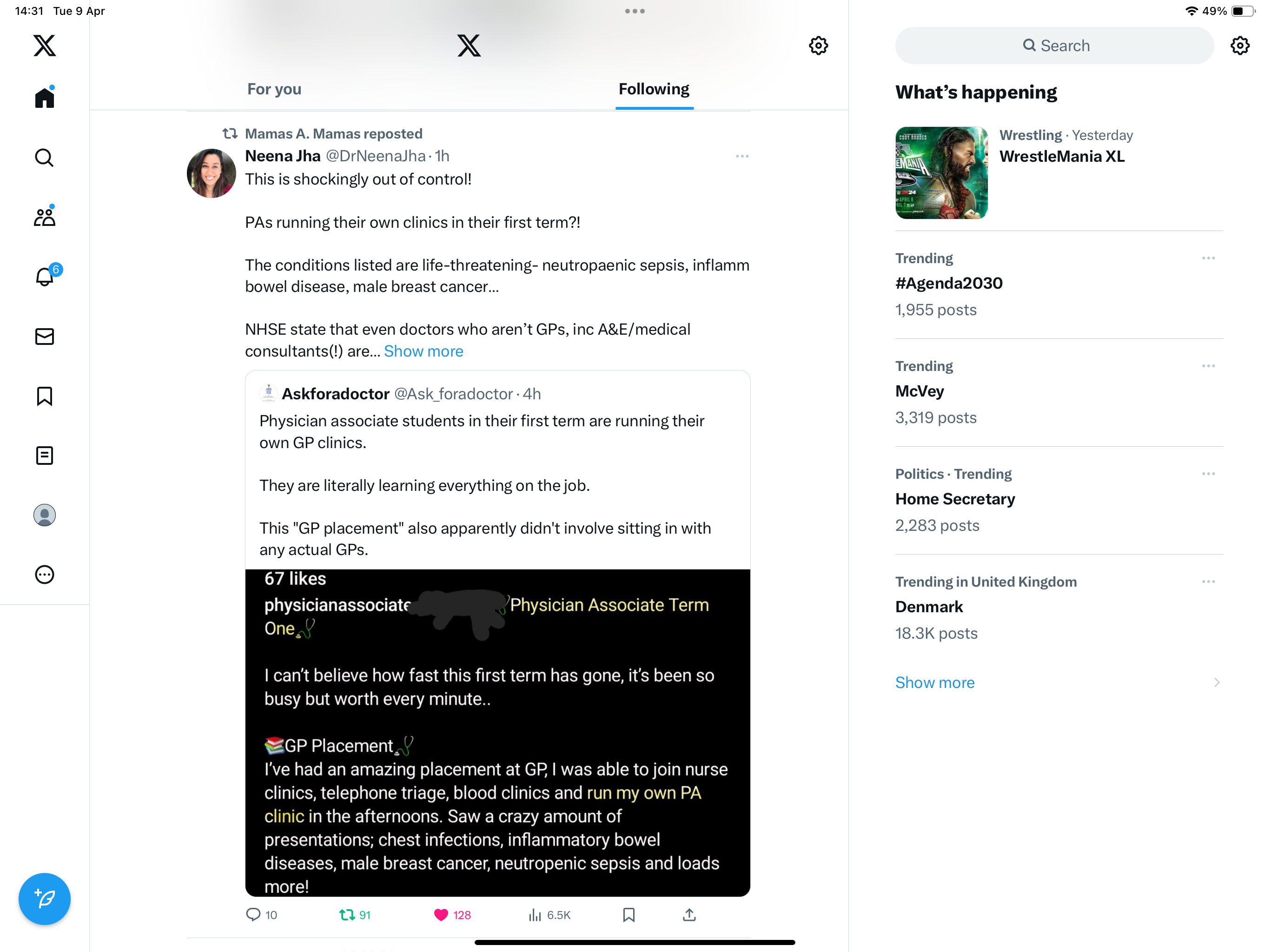This screenshot has width=1270, height=952.
Task: Click the Search input field
Action: coord(1054,46)
